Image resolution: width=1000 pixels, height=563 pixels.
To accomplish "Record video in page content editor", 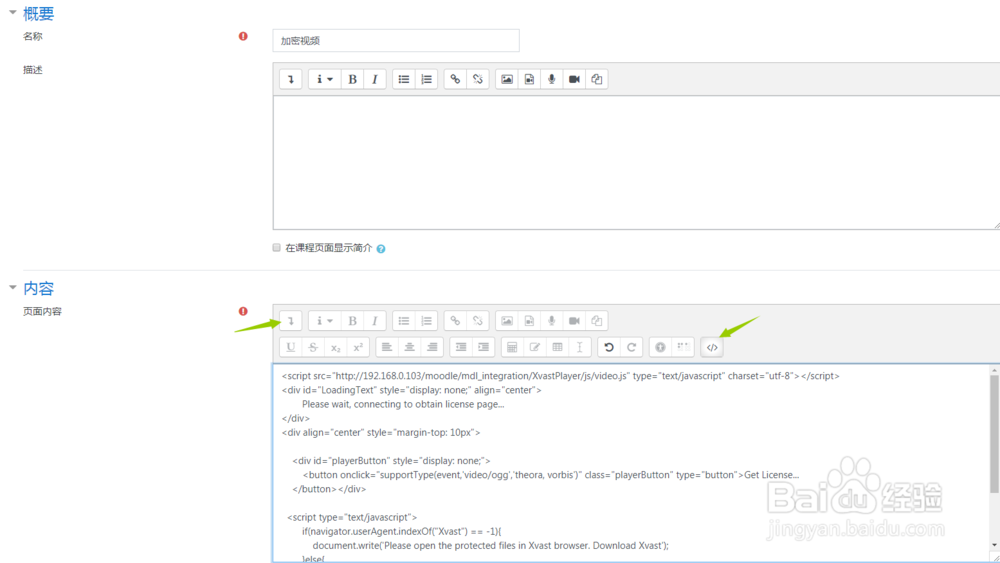I will click(574, 321).
